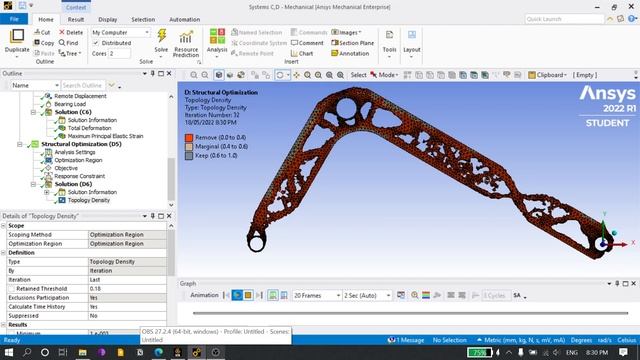Select Response Constraint tree item
The height and width of the screenshot is (360, 640).
[80, 176]
